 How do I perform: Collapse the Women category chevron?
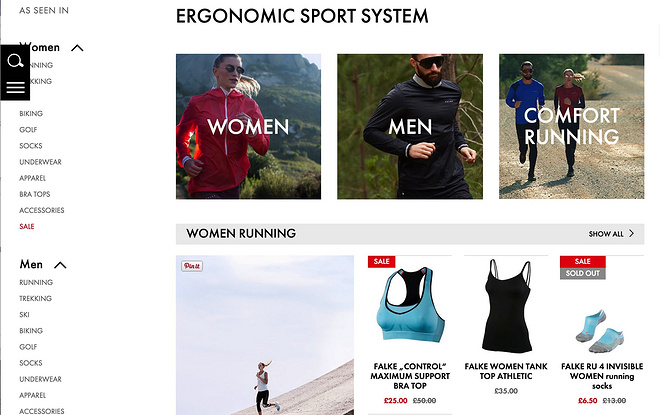77,48
